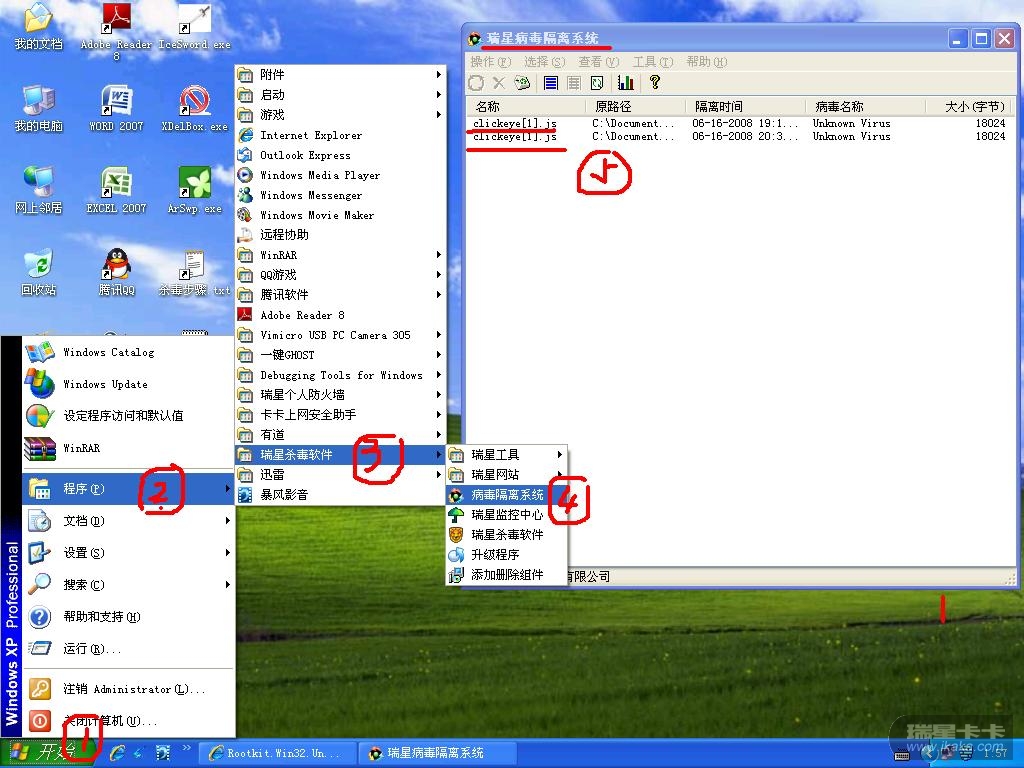1024x768 pixels.
Task: Open the 查看(V) menu
Action: [599, 61]
